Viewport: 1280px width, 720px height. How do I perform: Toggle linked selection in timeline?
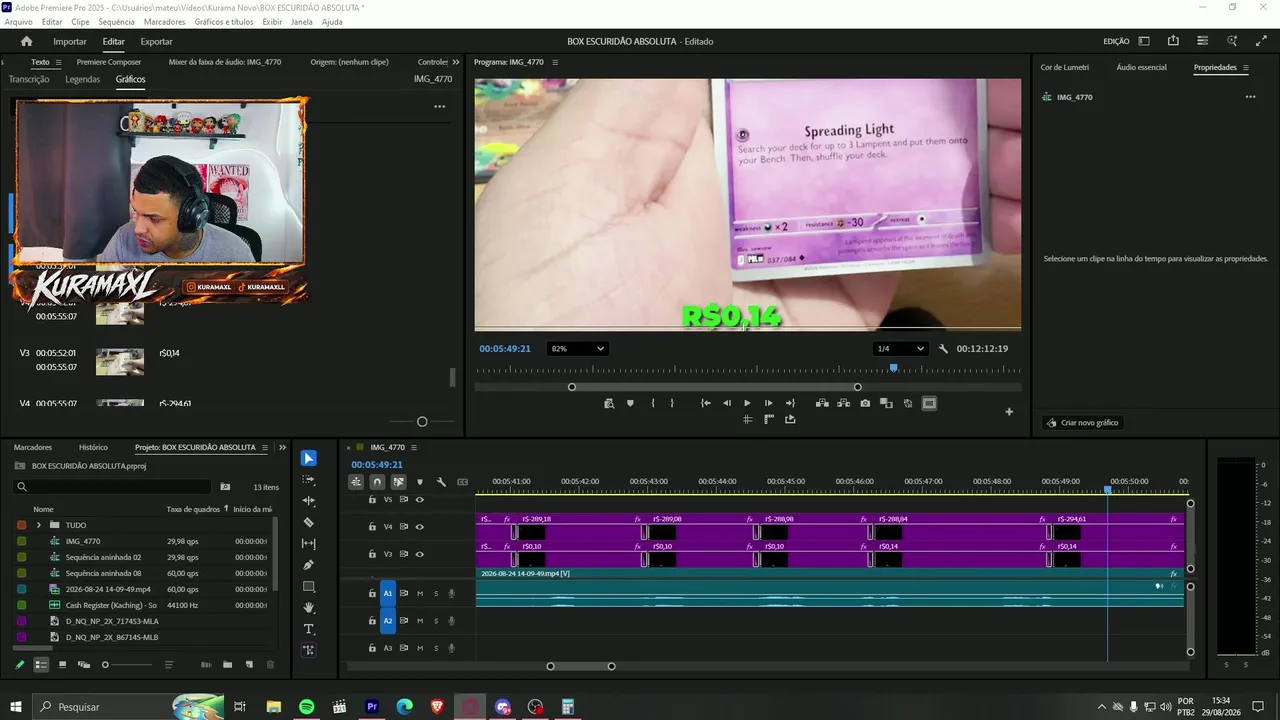point(398,482)
